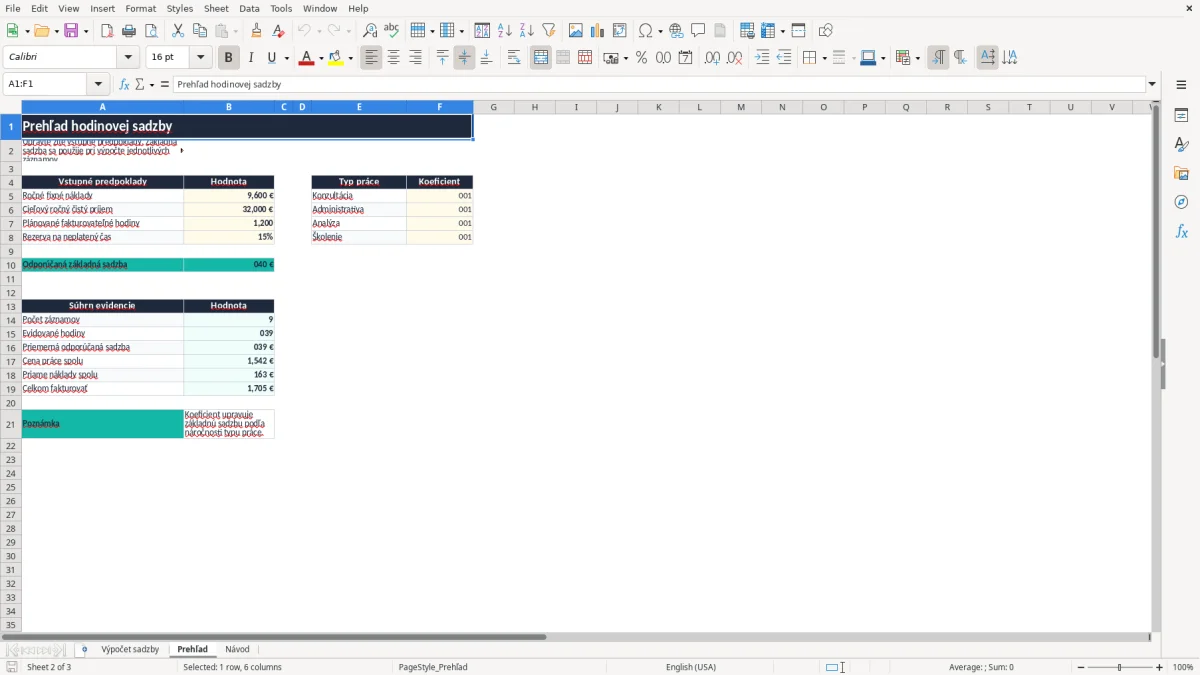Print the spreadsheet using the printer icon
The width and height of the screenshot is (1200, 675).
pos(129,31)
